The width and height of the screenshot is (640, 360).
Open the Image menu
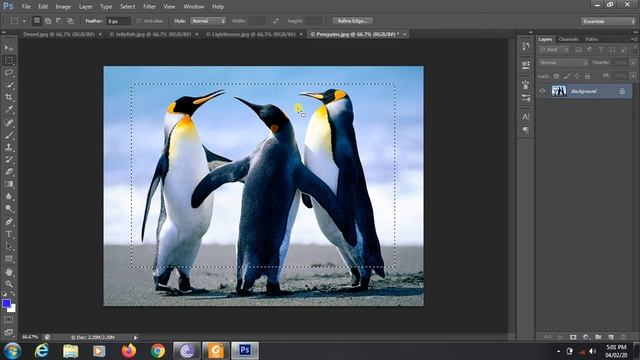coord(63,7)
